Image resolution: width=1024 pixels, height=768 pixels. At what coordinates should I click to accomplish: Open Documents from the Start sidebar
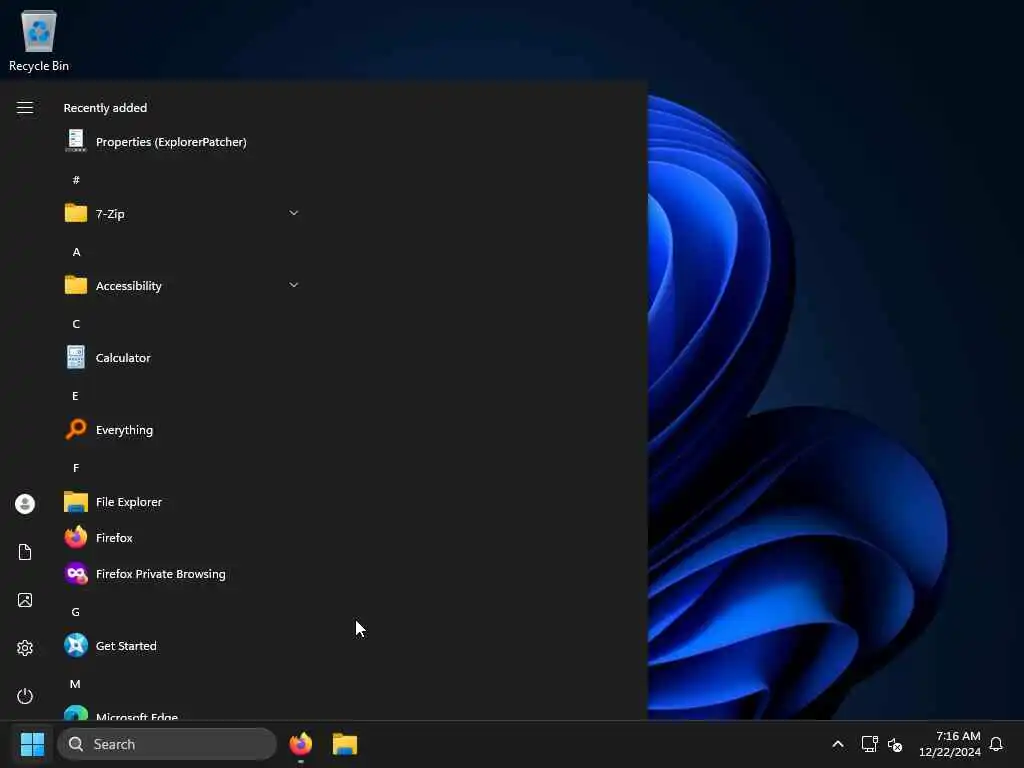click(x=25, y=552)
